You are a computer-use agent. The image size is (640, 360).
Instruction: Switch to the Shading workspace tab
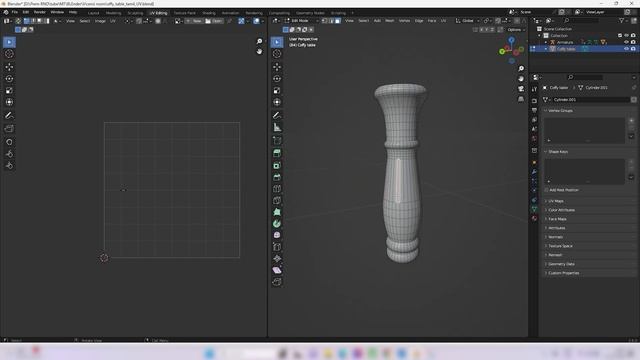[209, 13]
